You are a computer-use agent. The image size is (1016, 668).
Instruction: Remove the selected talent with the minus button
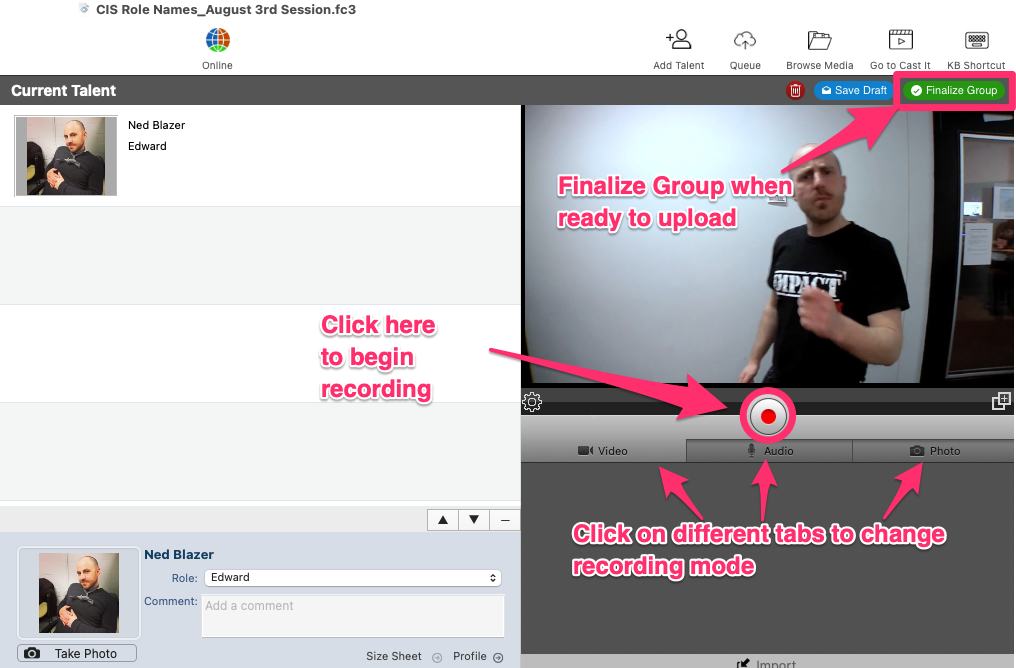(505, 520)
